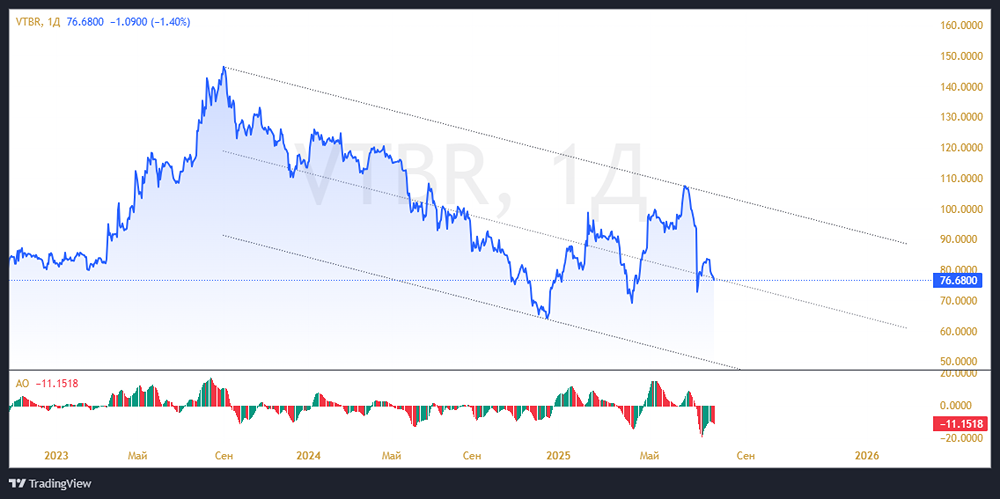
Task: Click the Сен label before 2026
Action: [746, 456]
